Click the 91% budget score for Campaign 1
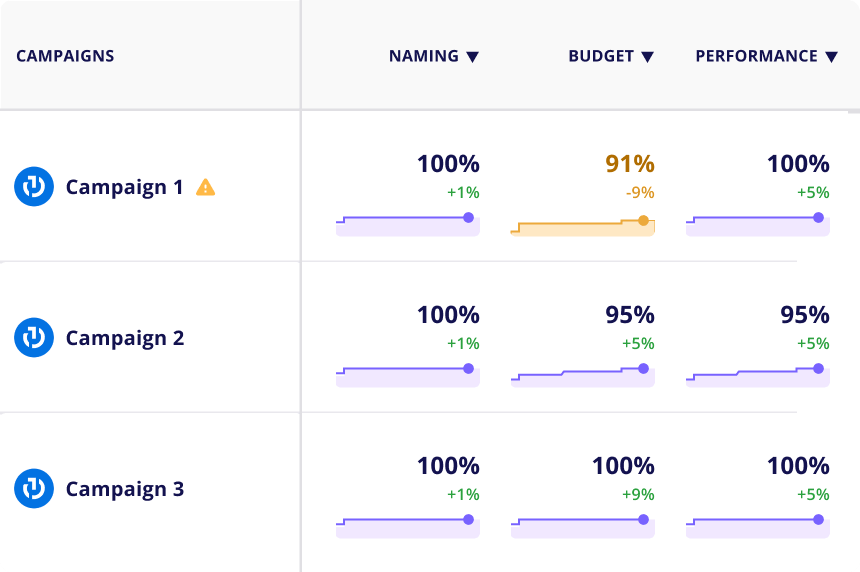The width and height of the screenshot is (860, 572). tap(629, 164)
